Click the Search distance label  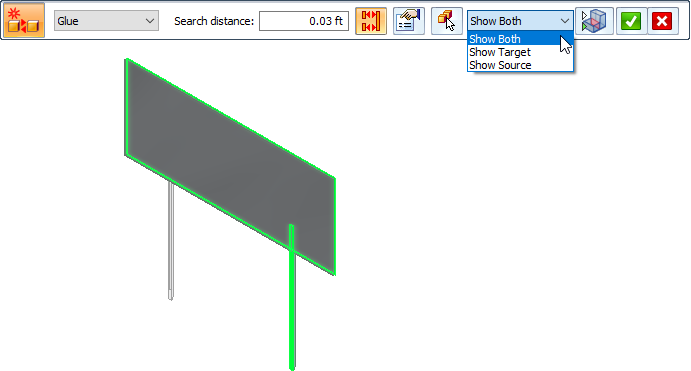214,21
